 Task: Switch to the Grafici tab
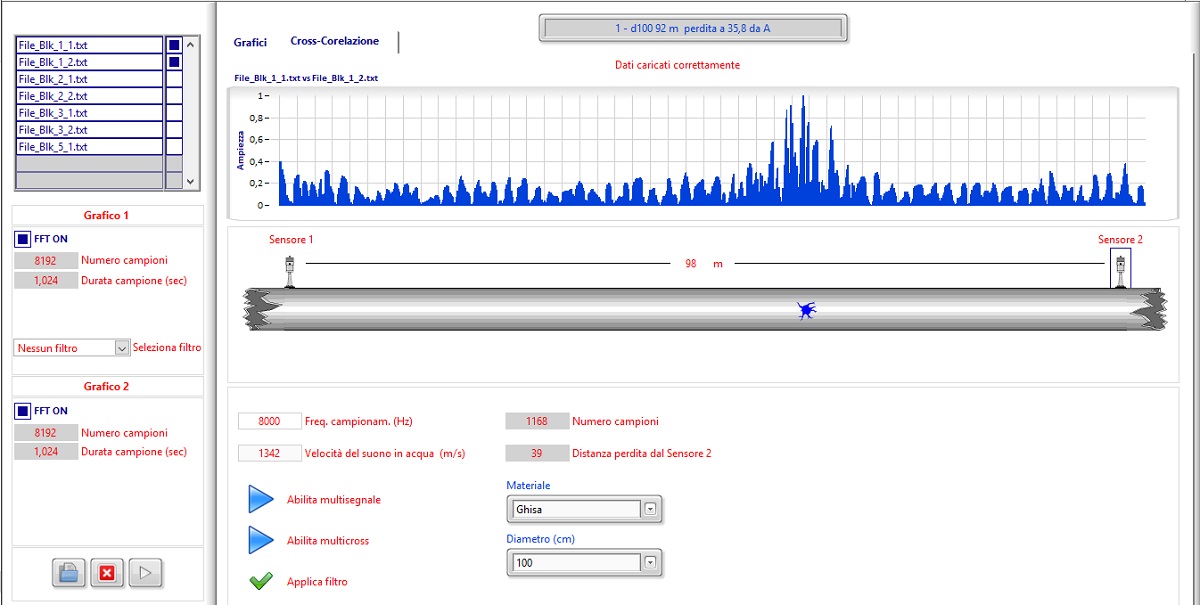click(x=250, y=42)
